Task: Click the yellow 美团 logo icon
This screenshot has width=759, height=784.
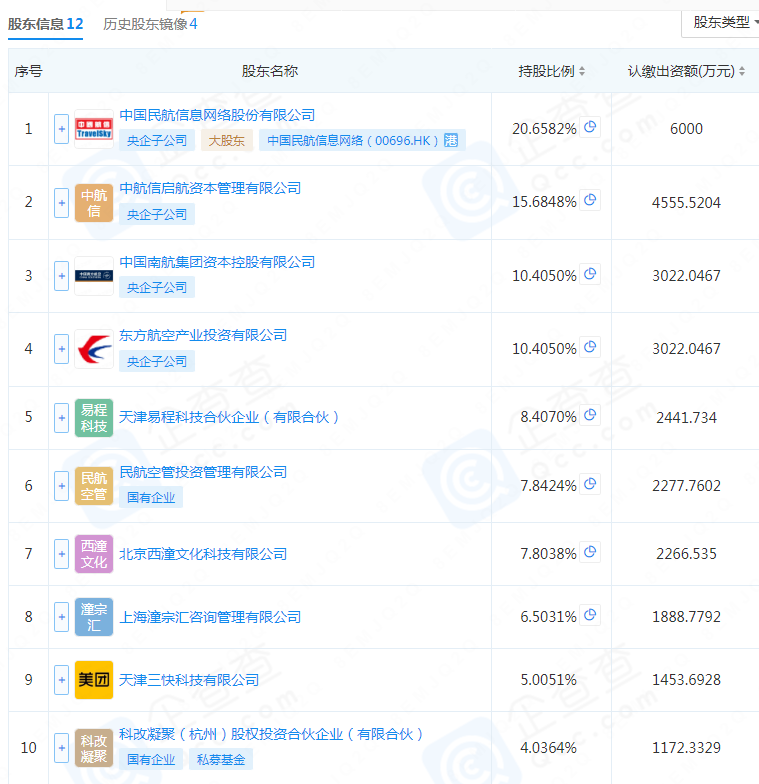Action: (x=94, y=680)
